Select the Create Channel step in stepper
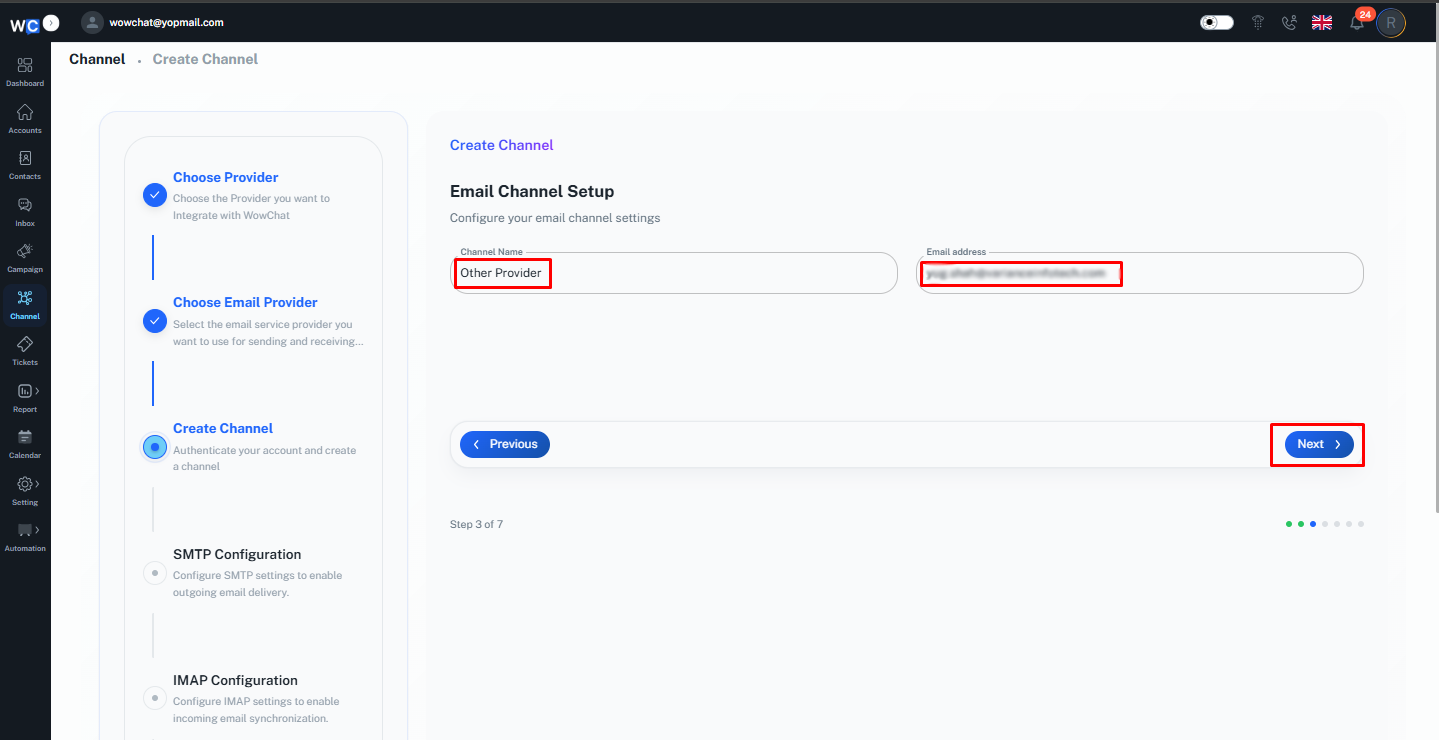1439x740 pixels. click(223, 428)
